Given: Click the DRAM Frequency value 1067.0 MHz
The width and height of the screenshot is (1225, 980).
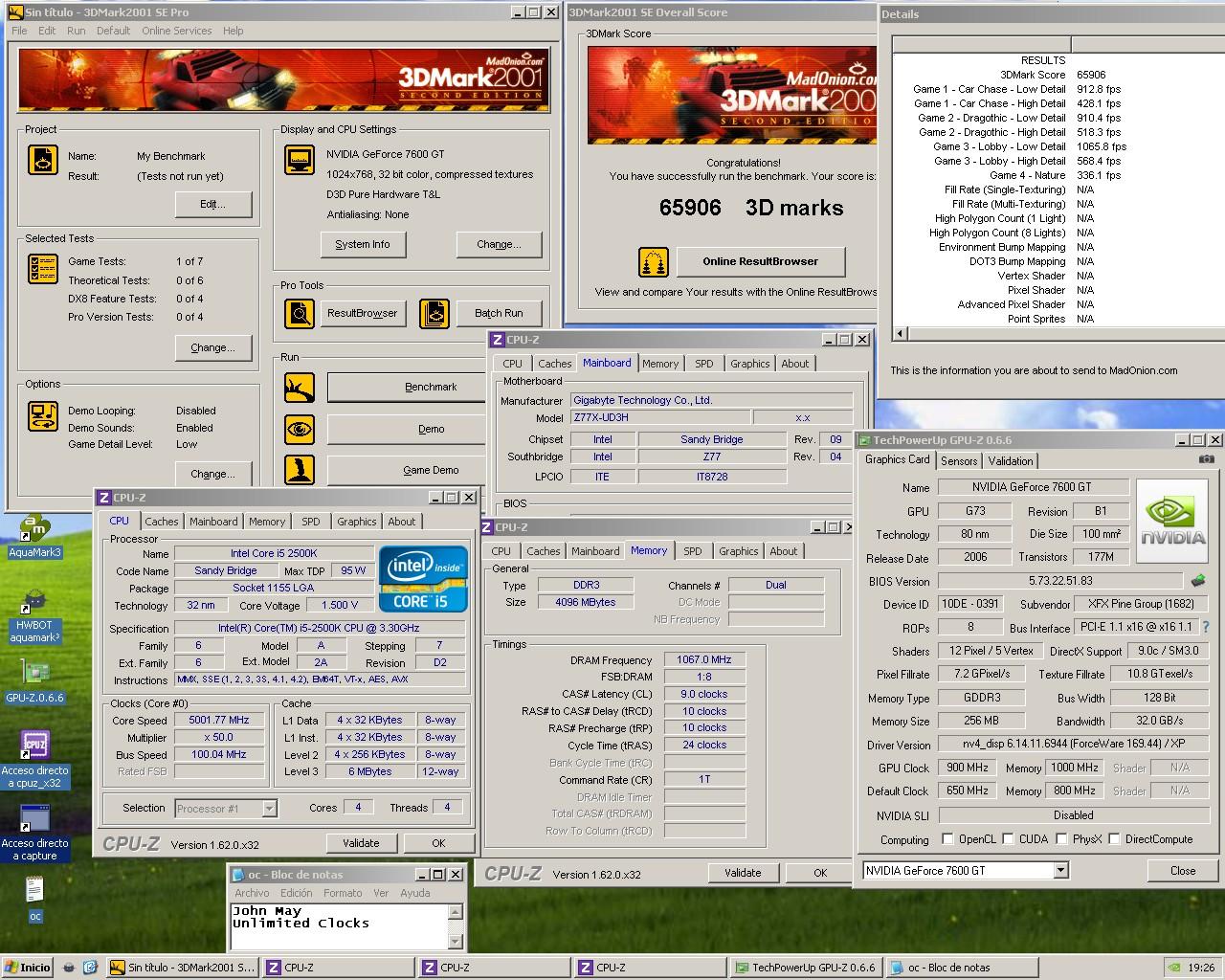Looking at the screenshot, I should [x=705, y=659].
